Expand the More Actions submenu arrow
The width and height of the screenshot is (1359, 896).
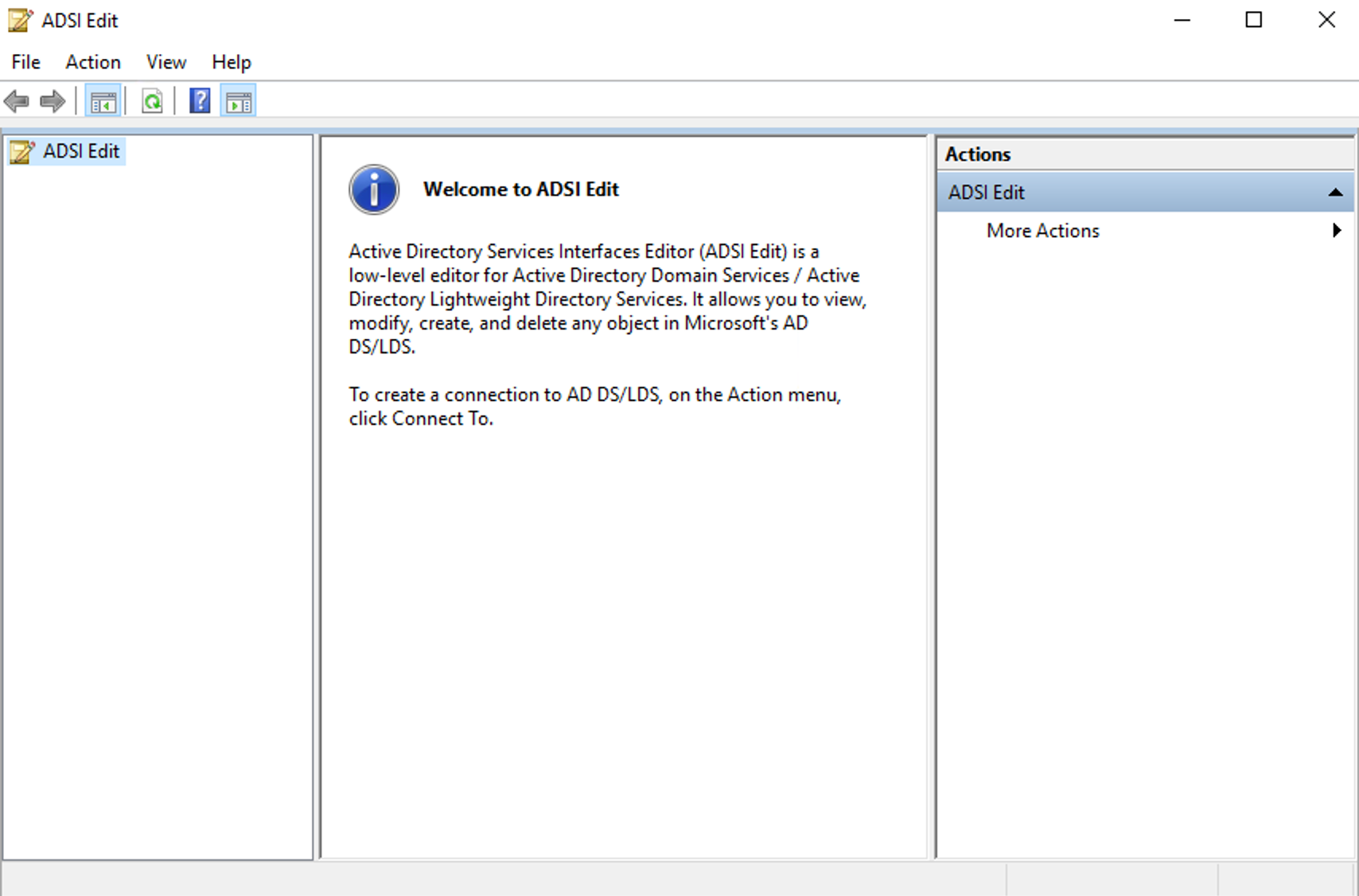point(1337,230)
